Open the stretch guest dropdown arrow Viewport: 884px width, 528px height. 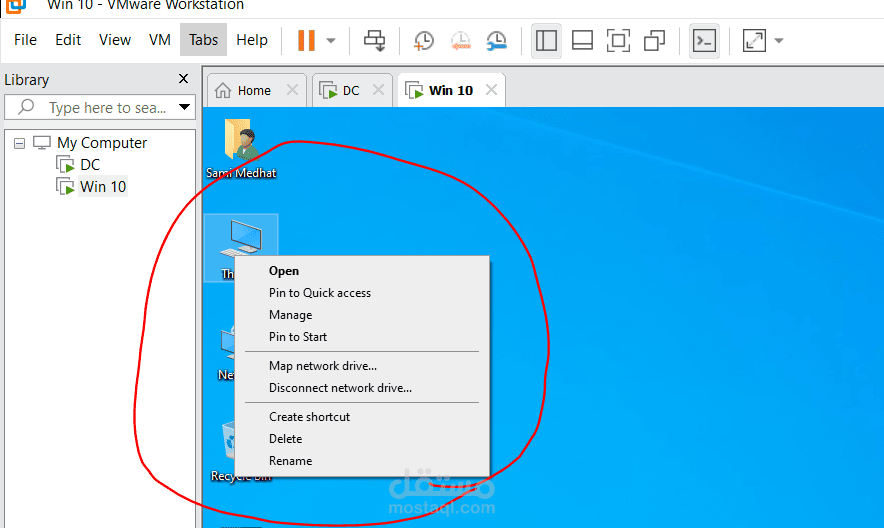(x=779, y=41)
